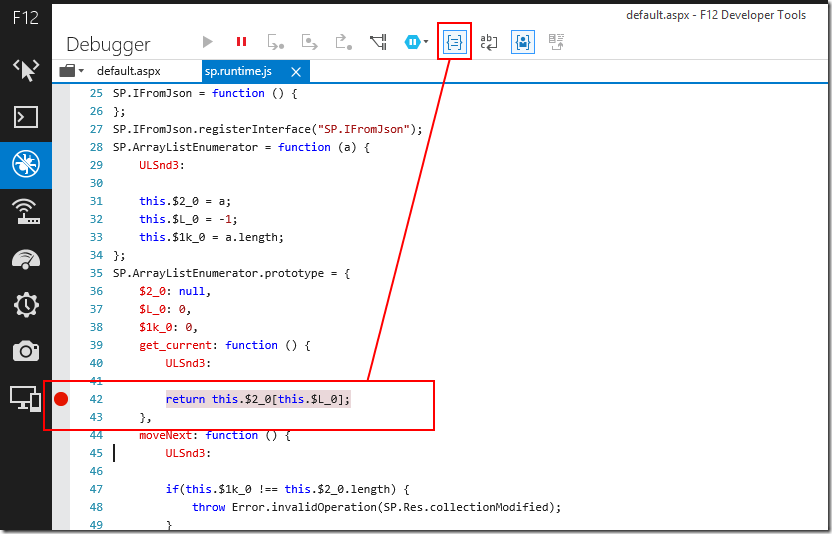
Task: Click code line 48 throw statement
Action: pos(376,507)
